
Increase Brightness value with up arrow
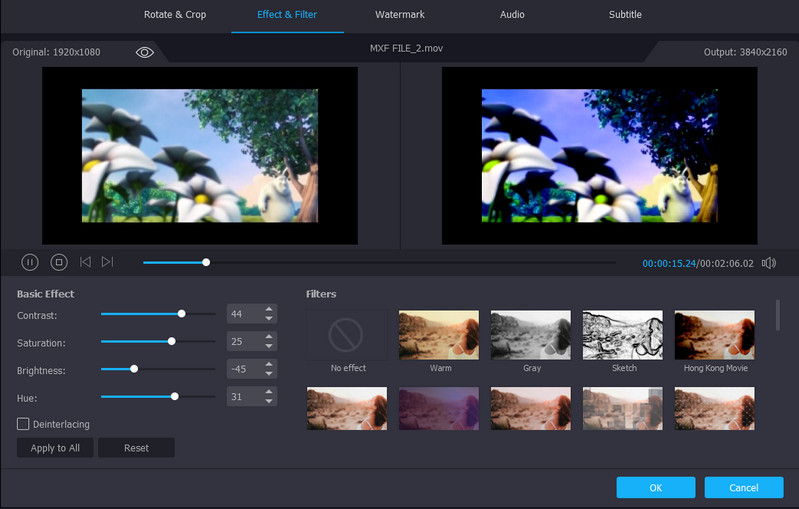click(268, 365)
